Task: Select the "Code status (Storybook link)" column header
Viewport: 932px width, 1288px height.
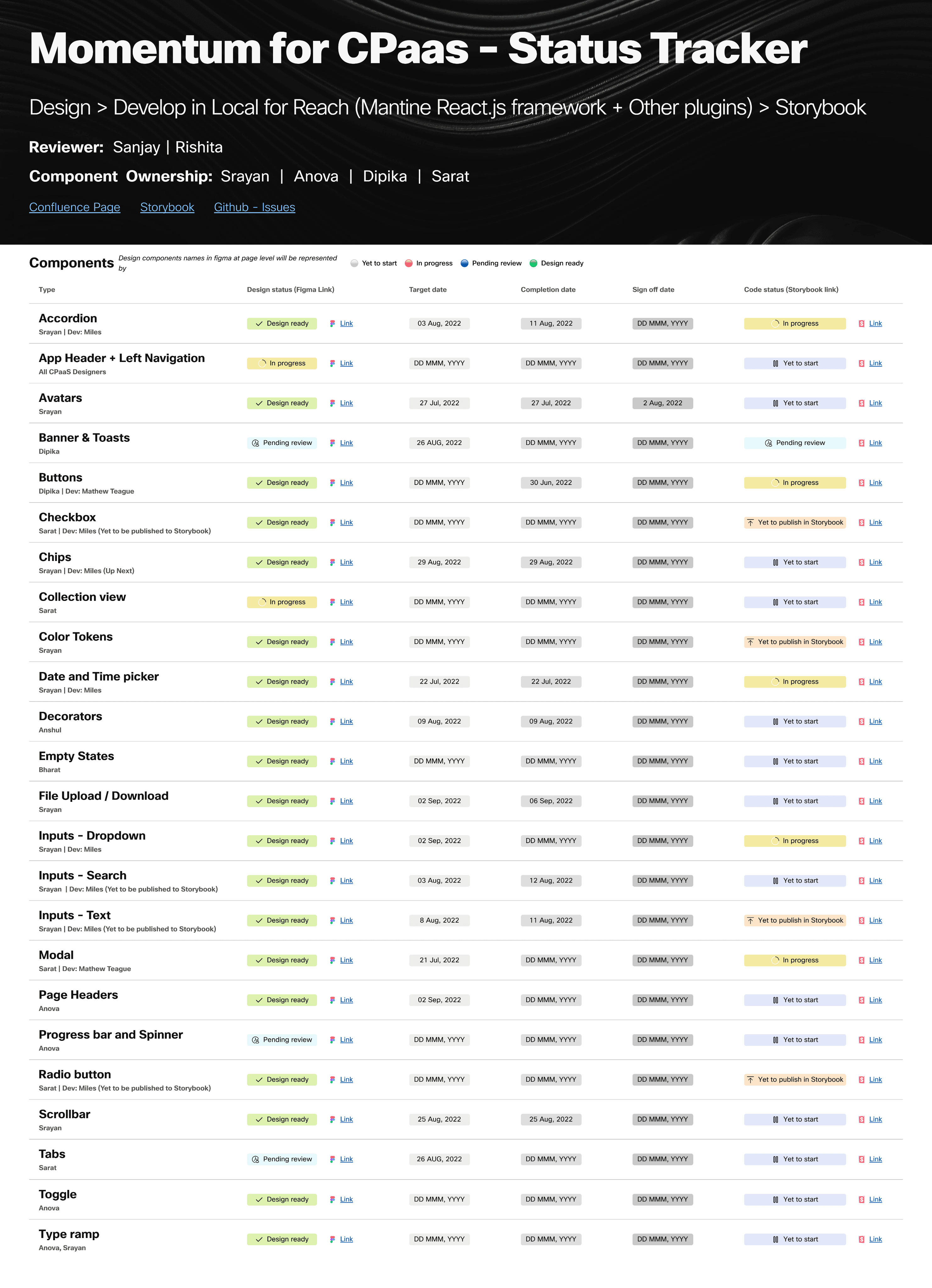Action: (x=791, y=290)
